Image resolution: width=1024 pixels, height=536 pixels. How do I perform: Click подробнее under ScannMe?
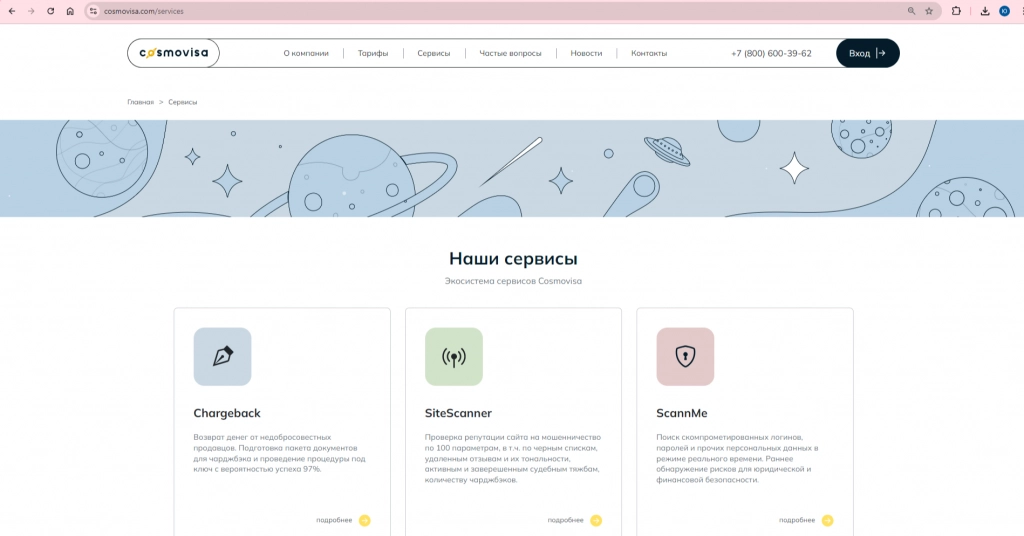tap(797, 520)
